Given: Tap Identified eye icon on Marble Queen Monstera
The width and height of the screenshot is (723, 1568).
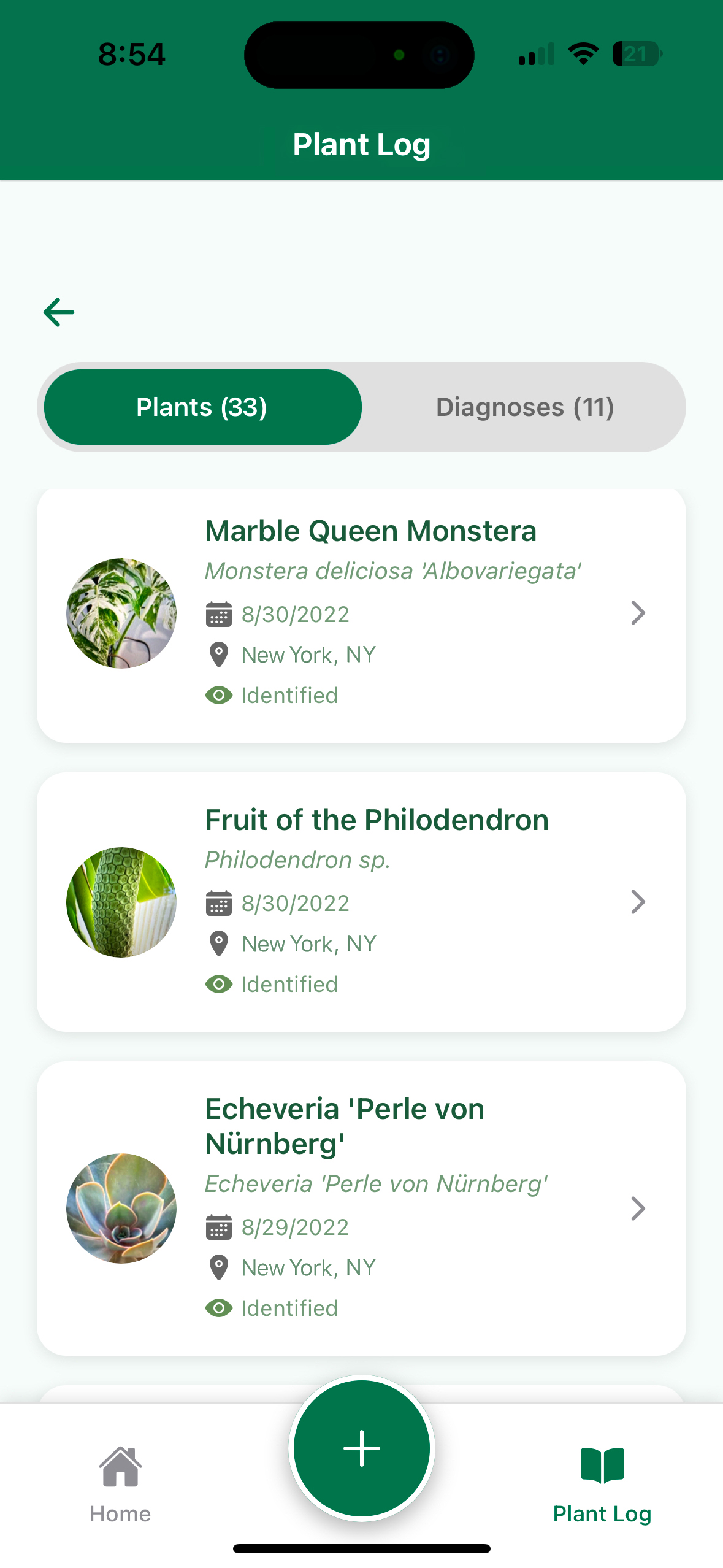Looking at the screenshot, I should [218, 695].
